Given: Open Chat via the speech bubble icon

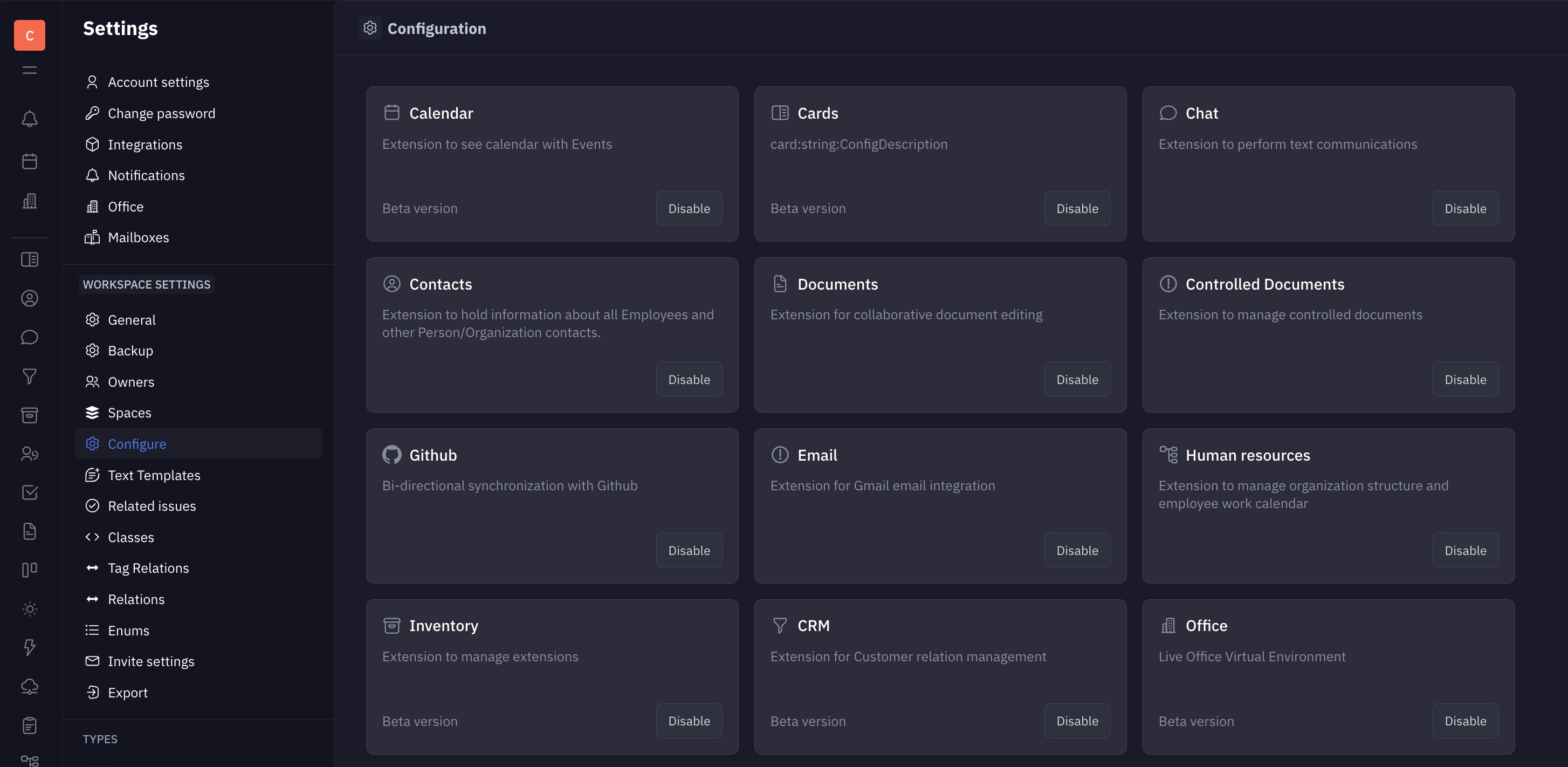Looking at the screenshot, I should pos(29,337).
